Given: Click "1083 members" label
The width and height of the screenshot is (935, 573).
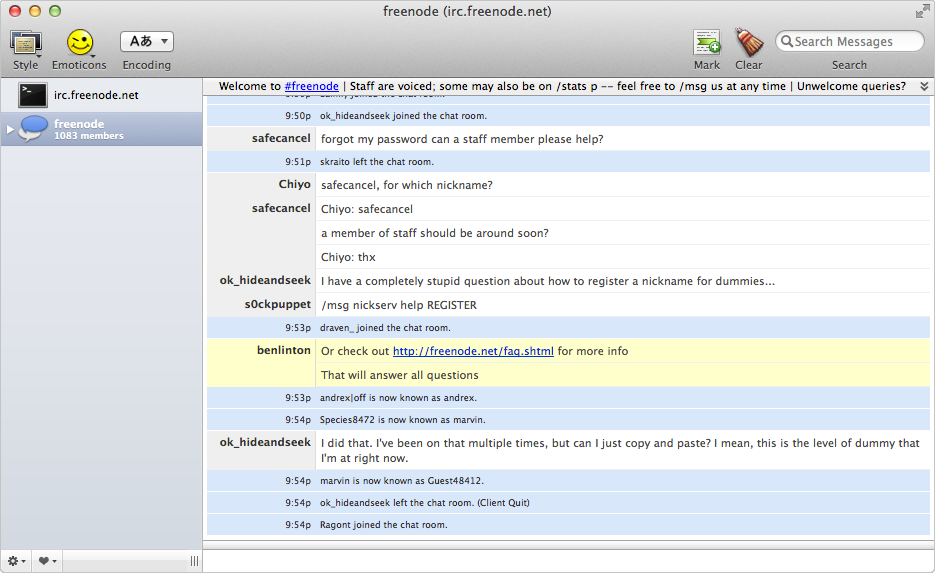Looking at the screenshot, I should coord(89,136).
